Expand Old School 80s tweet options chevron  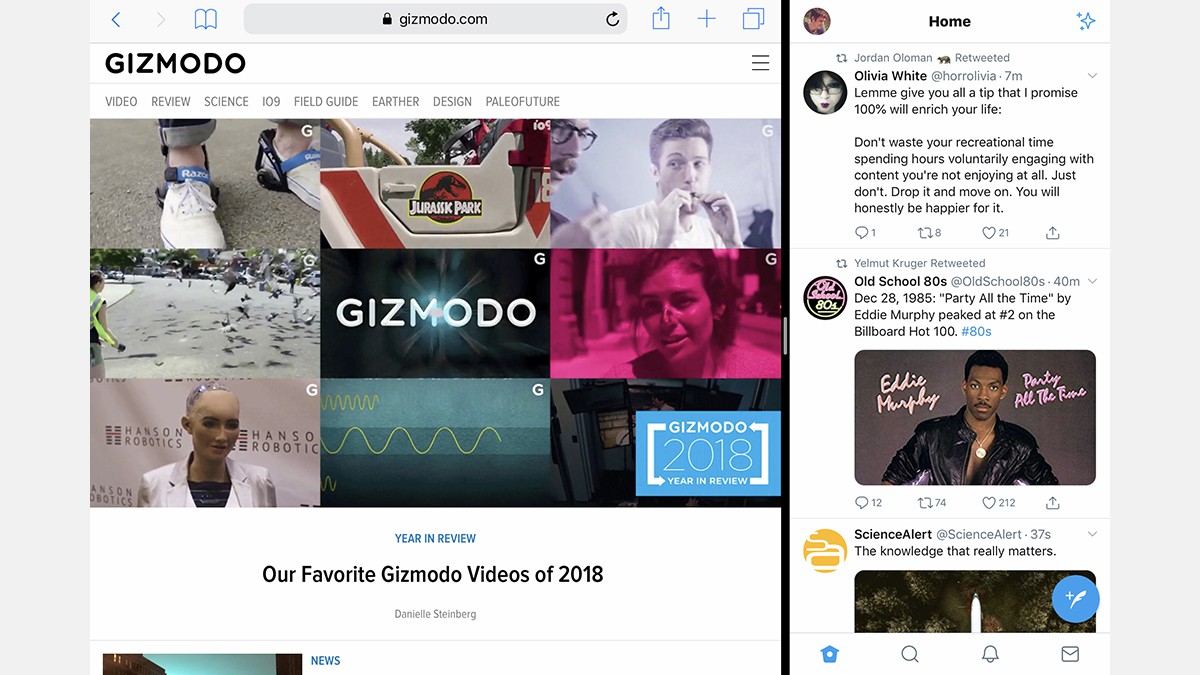(1092, 282)
